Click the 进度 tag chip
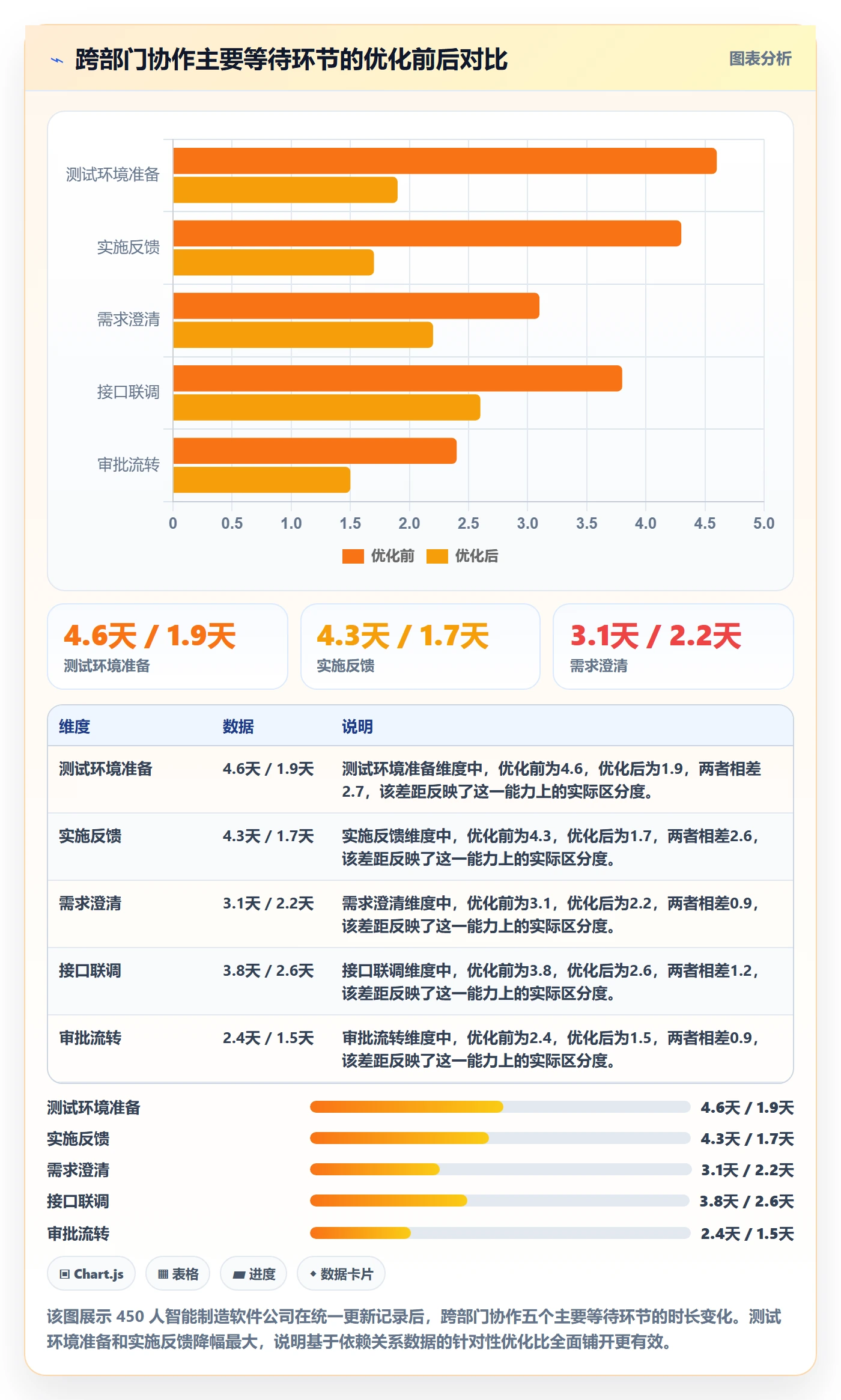 pyautogui.click(x=254, y=1274)
